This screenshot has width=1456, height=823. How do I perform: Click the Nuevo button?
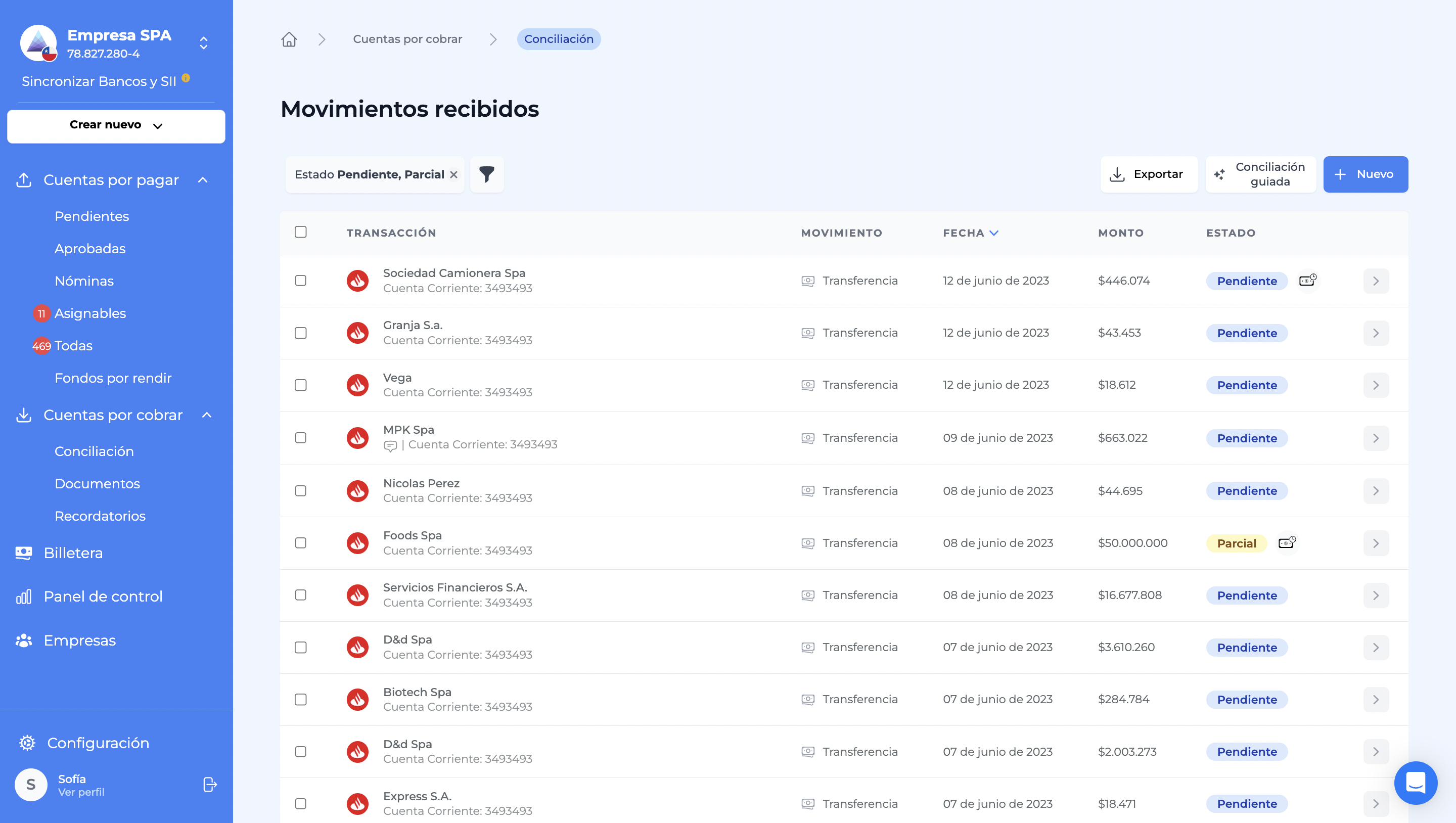pos(1365,174)
